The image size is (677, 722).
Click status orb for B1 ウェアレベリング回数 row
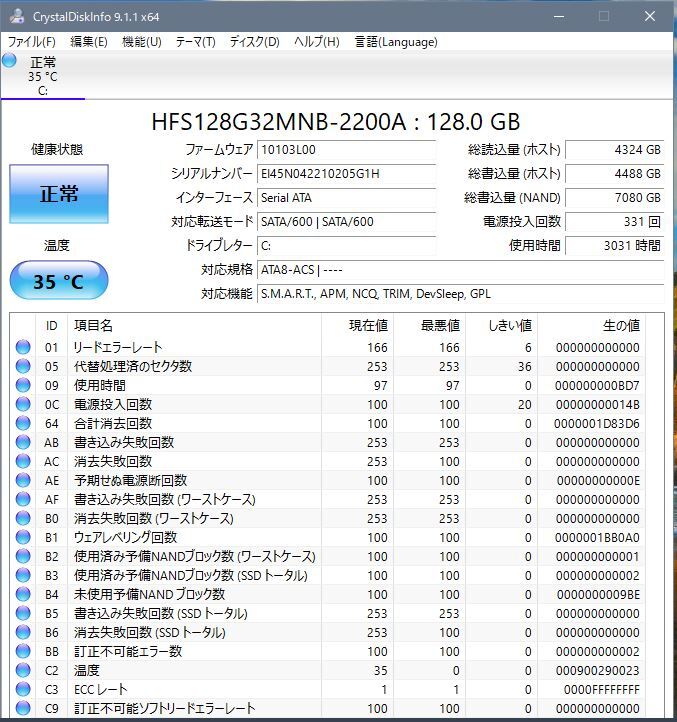23,537
